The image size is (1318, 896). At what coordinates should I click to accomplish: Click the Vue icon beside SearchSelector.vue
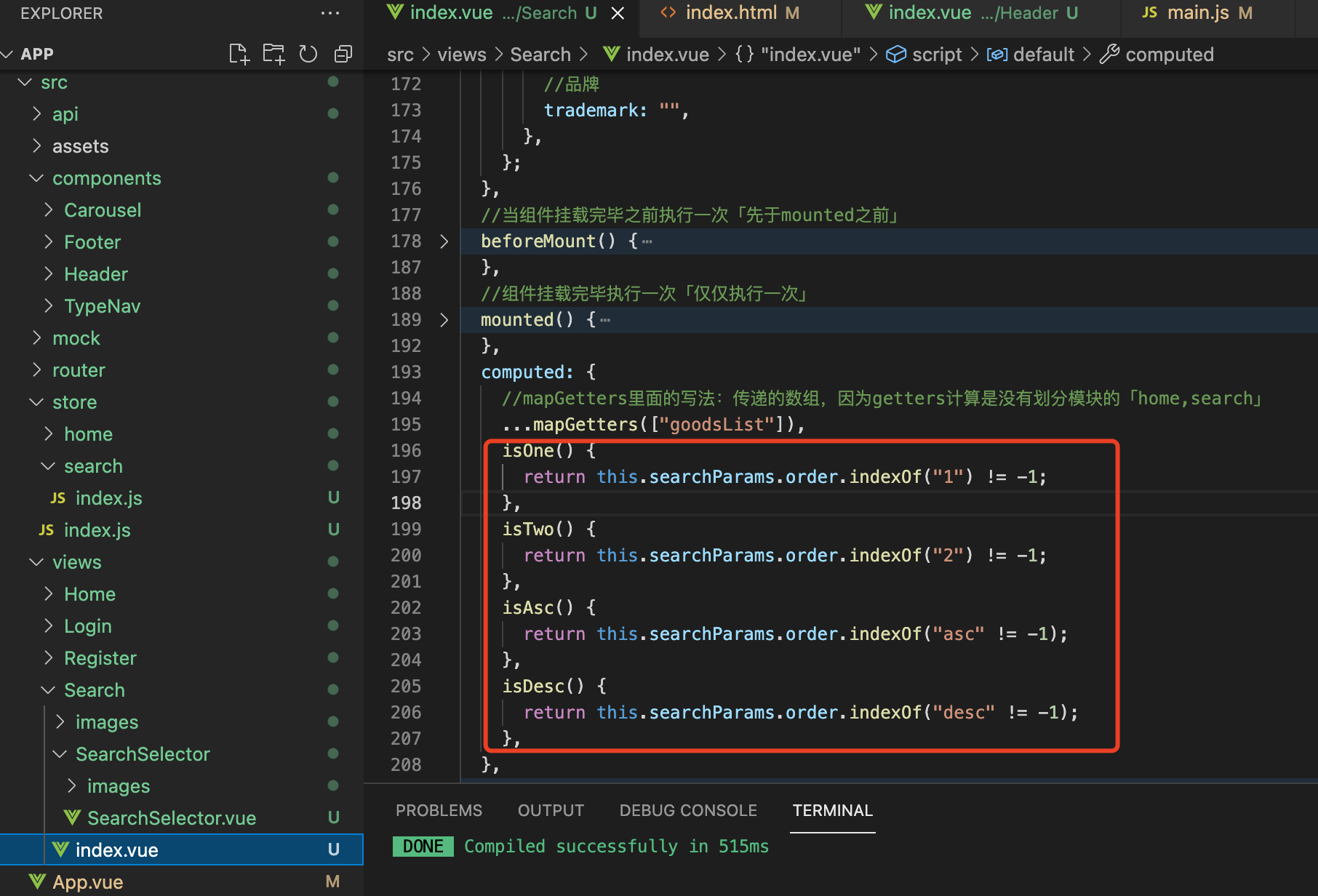click(72, 817)
